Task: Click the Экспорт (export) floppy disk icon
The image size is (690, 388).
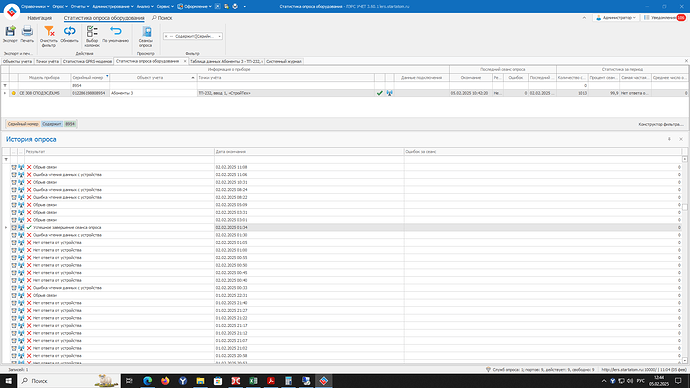Action: point(10,32)
